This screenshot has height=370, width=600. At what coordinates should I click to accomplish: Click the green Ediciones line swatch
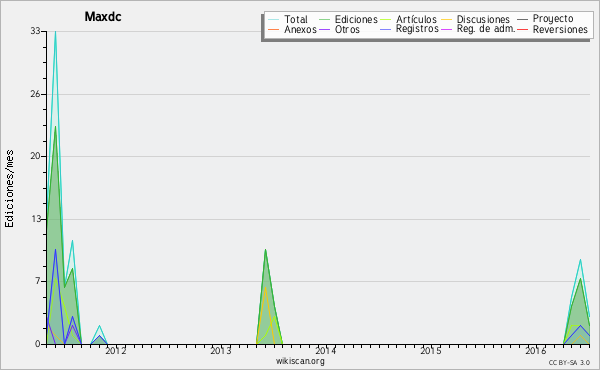[324, 20]
